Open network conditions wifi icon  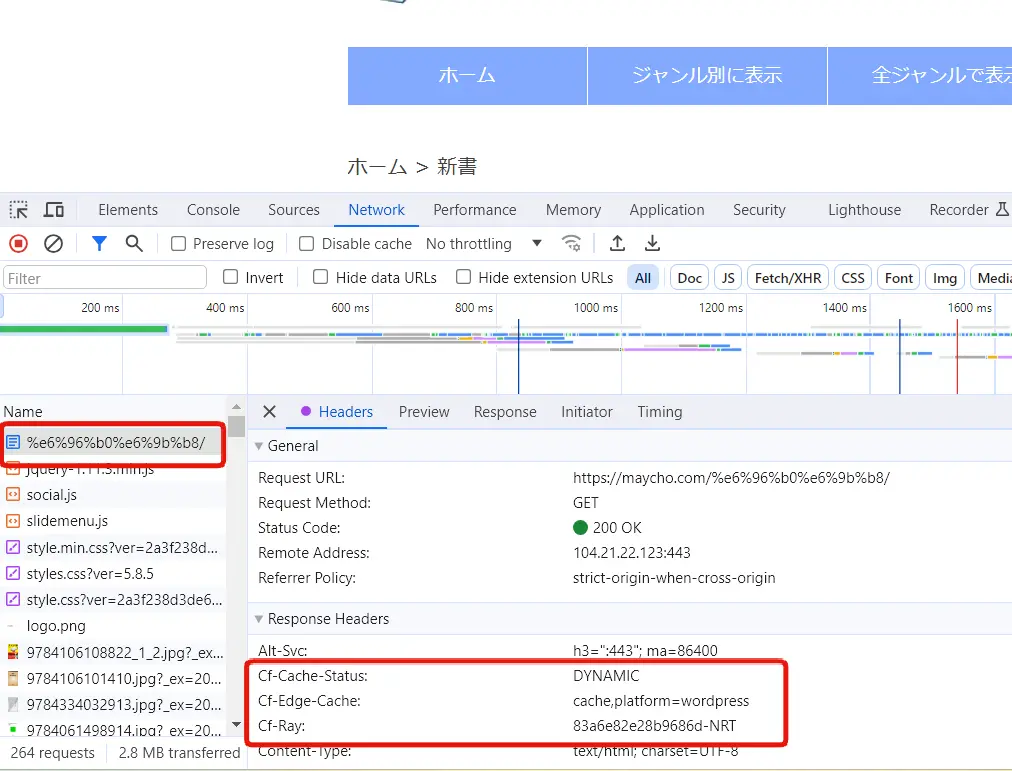point(571,244)
